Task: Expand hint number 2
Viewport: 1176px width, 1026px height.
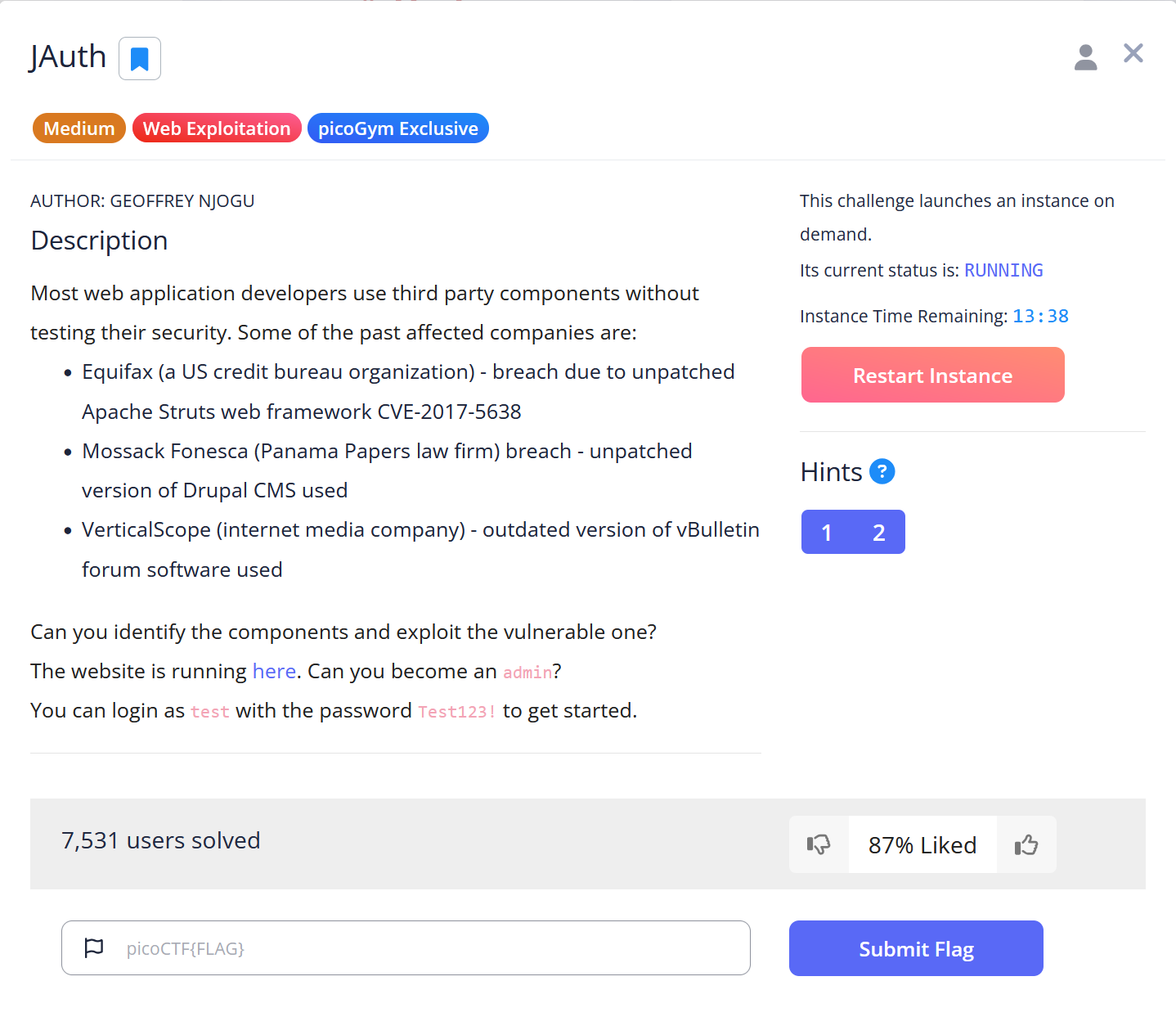Action: 879,531
